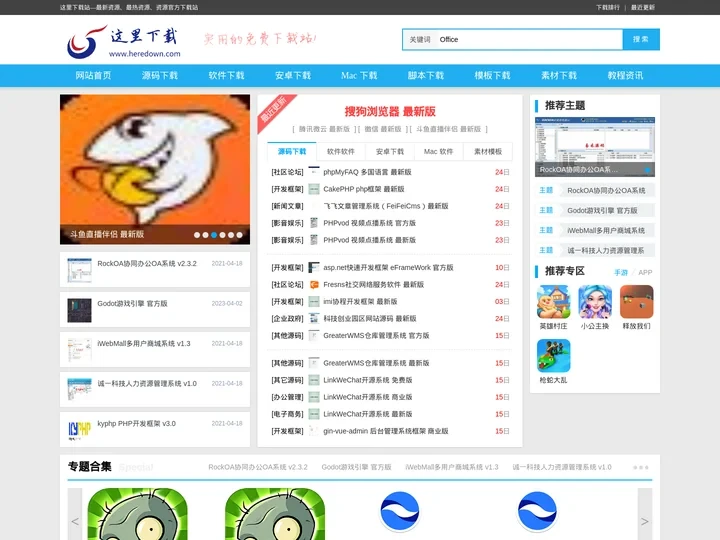
Task: Switch to the 手游 tab in 推荐专区
Action: pos(621,272)
